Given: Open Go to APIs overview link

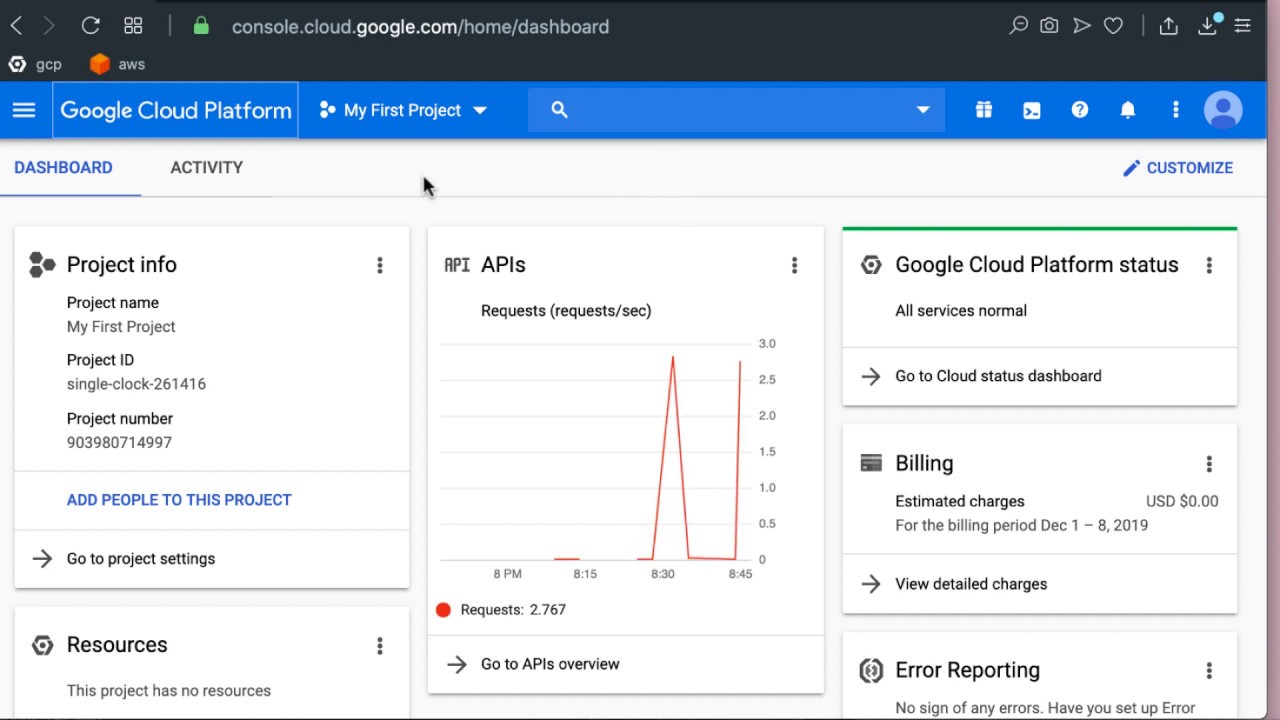Looking at the screenshot, I should click(550, 664).
